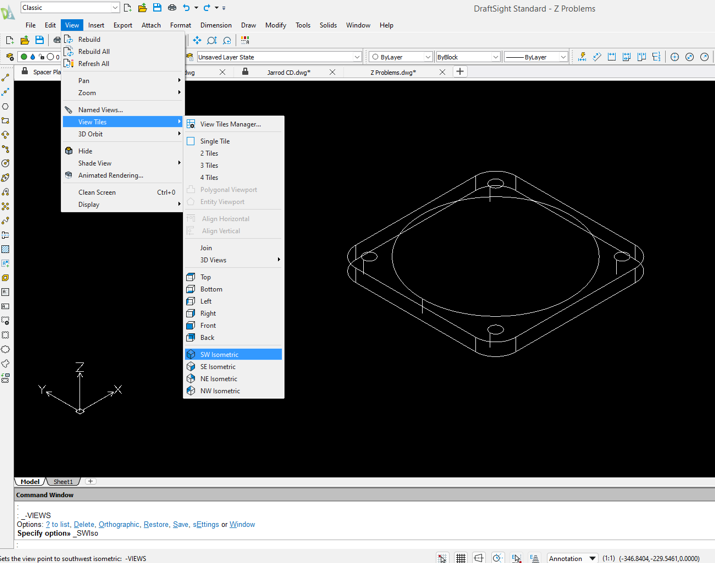Switch to the Sheet1 tab
Screen dimensions: 715x563
63,482
